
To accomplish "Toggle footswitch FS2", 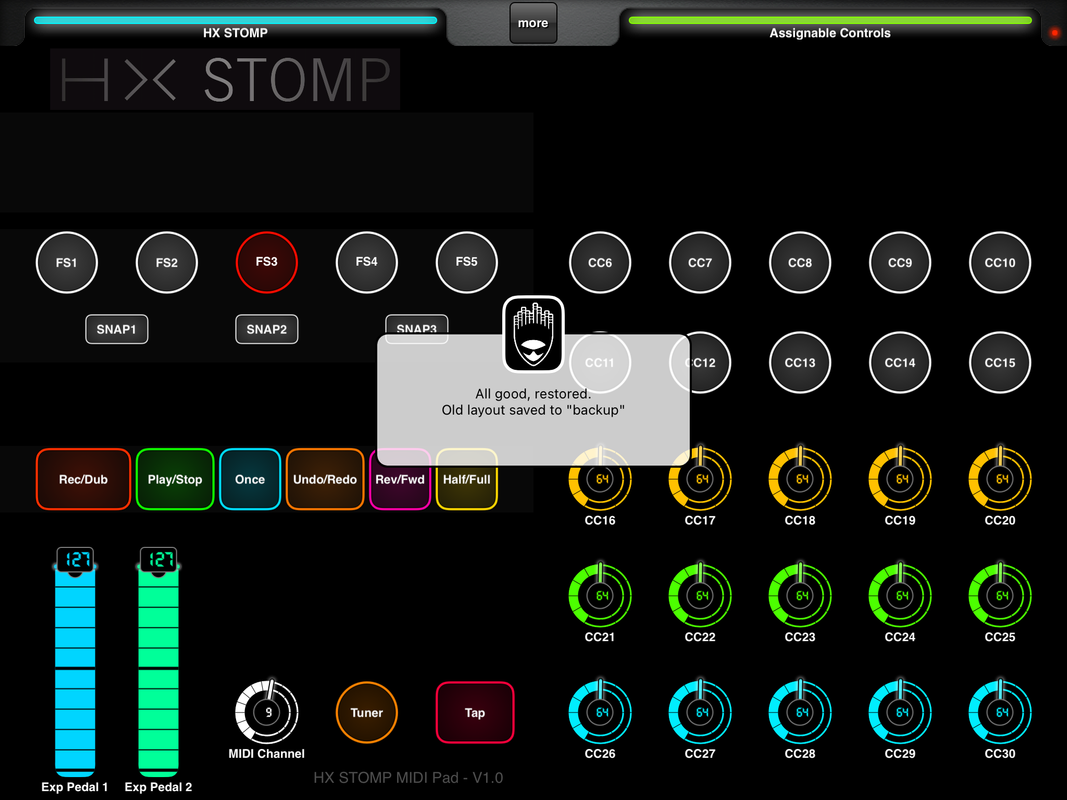I will [167, 263].
